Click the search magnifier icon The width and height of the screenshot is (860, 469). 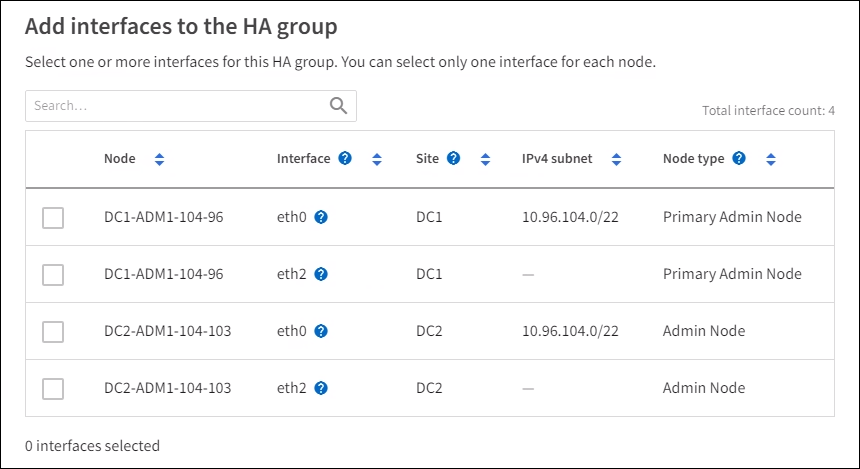[338, 106]
